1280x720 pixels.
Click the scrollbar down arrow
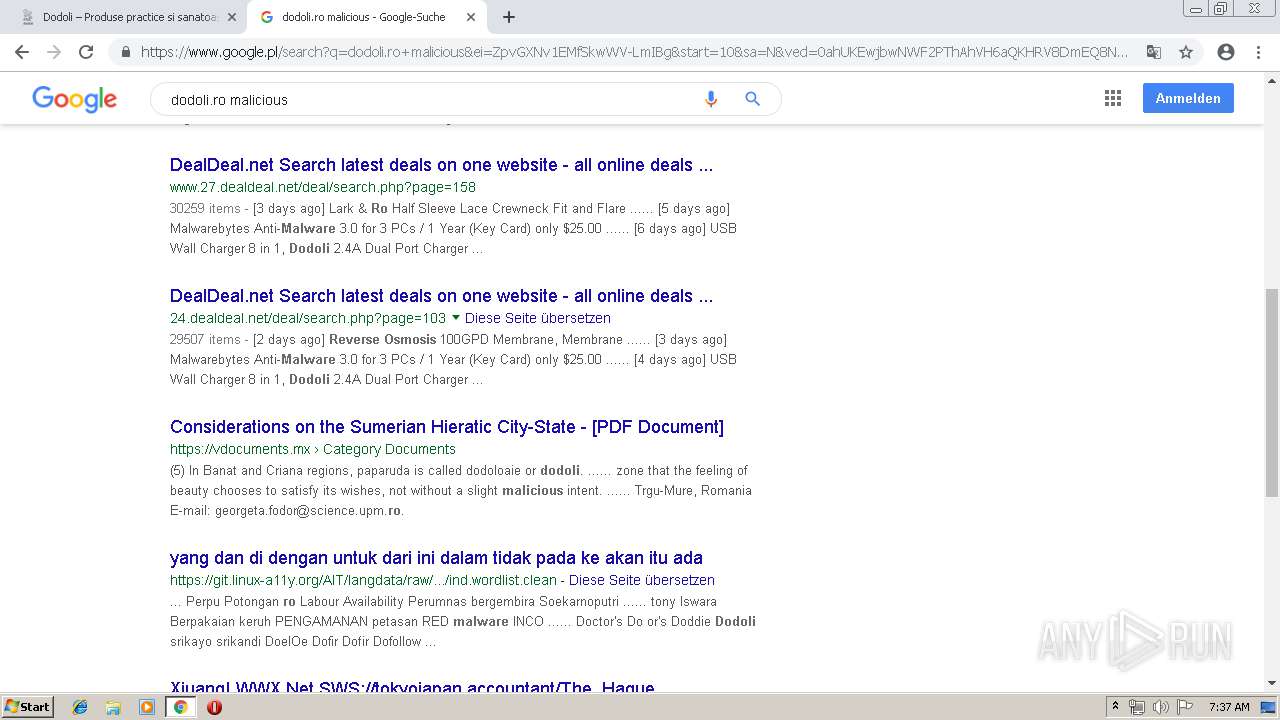pos(1272,683)
